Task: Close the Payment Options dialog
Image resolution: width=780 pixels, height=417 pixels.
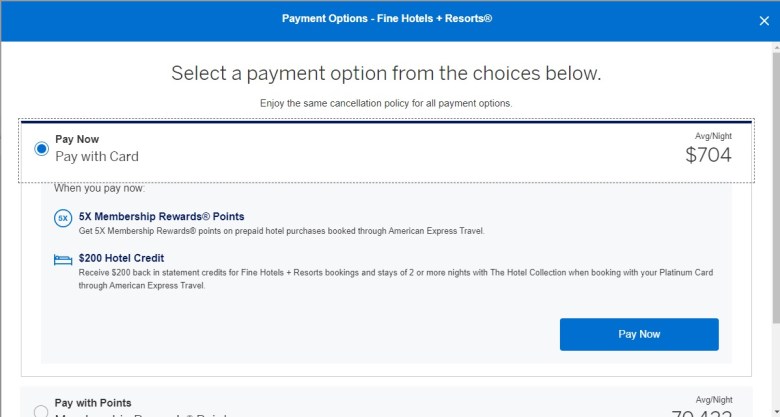Action: (764, 21)
